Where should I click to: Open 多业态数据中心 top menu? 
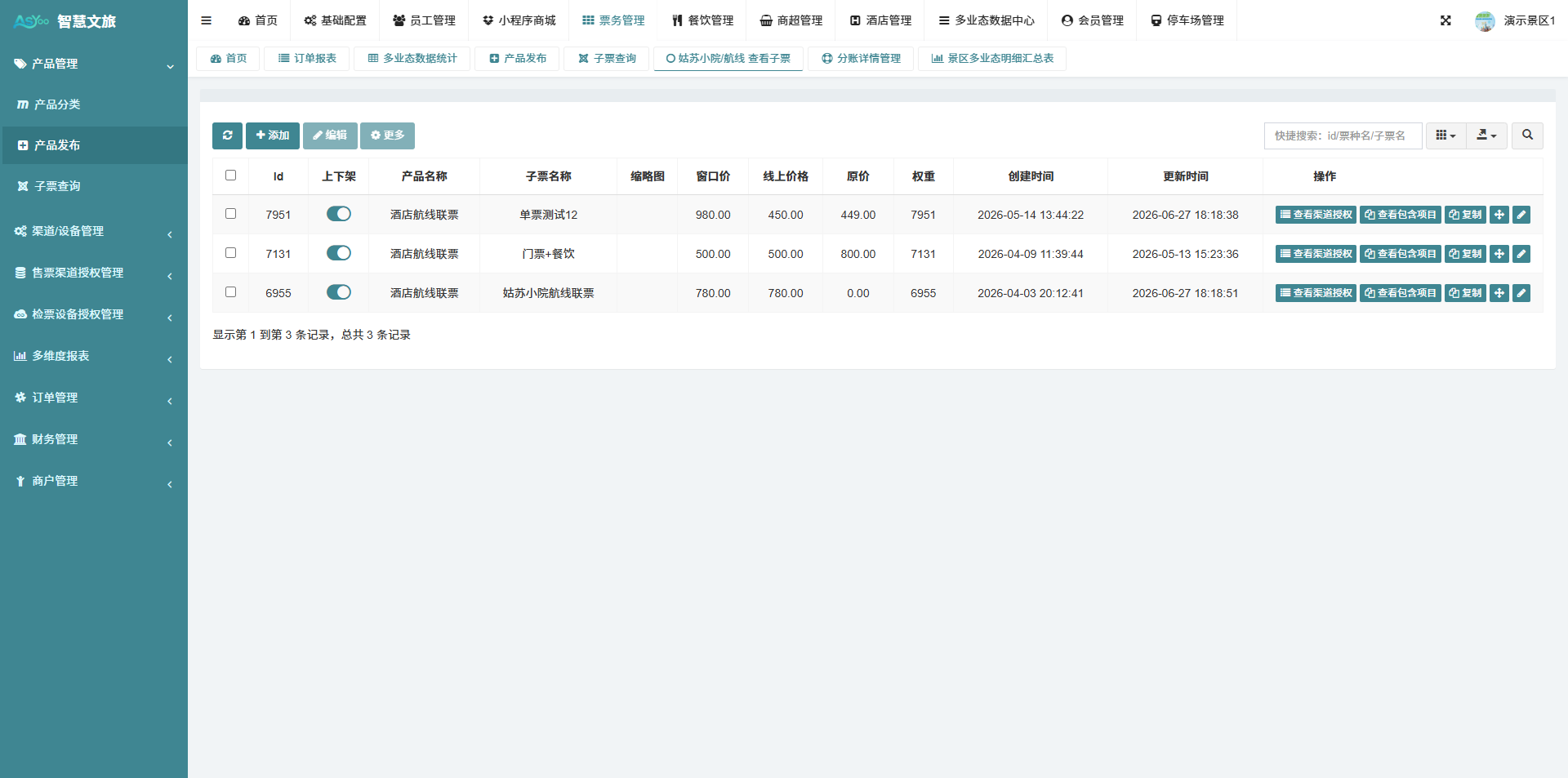987,20
